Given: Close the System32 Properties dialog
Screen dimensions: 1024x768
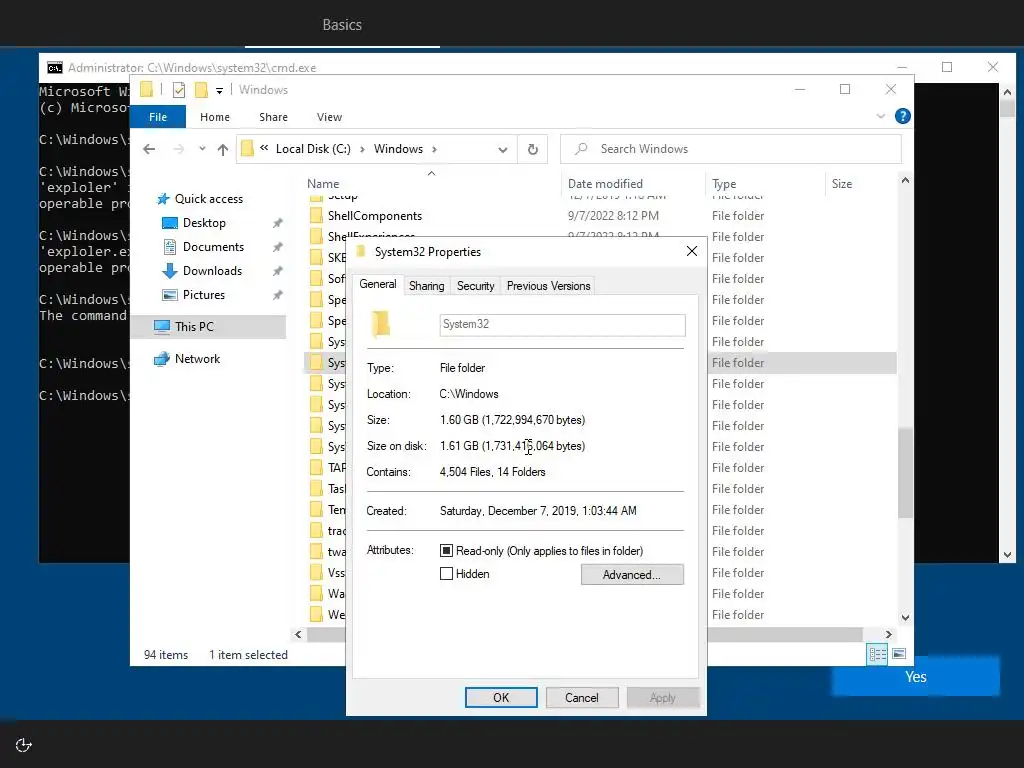Looking at the screenshot, I should coord(692,251).
